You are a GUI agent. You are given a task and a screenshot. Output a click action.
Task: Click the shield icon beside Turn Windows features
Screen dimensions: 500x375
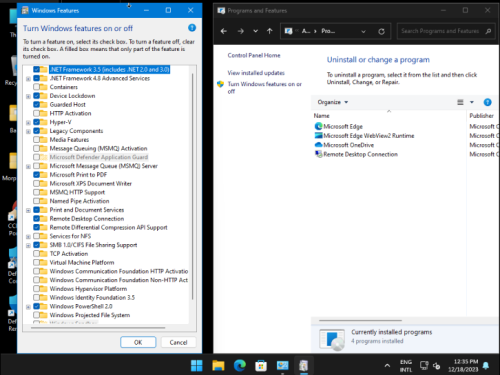pyautogui.click(x=220, y=84)
